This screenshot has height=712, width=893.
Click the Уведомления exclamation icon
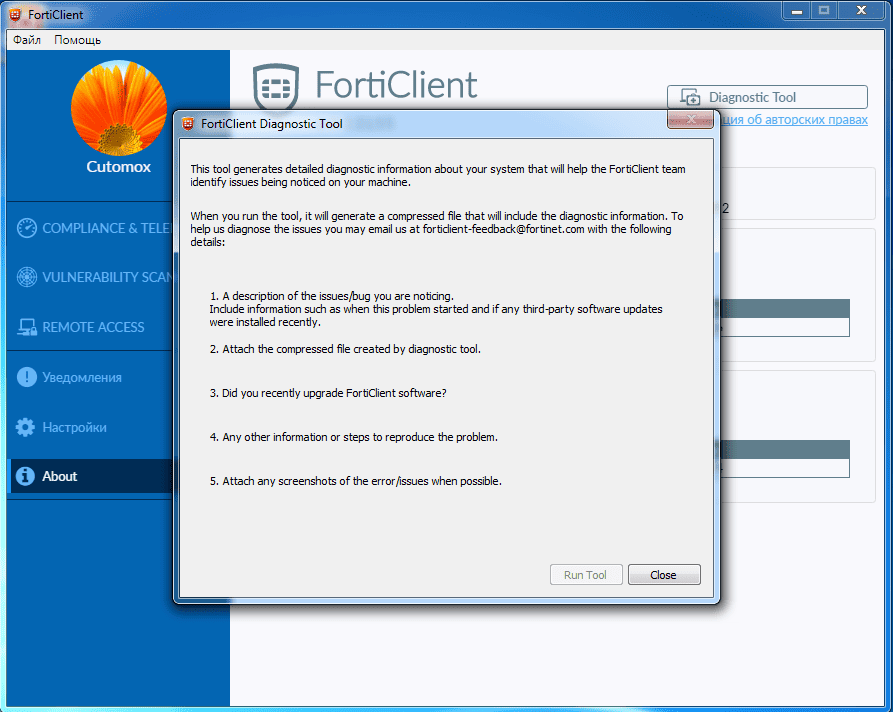pyautogui.click(x=26, y=377)
